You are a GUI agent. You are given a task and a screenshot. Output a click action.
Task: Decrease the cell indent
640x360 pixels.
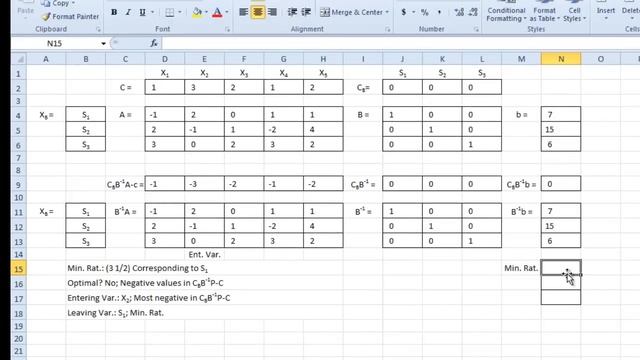pos(292,12)
